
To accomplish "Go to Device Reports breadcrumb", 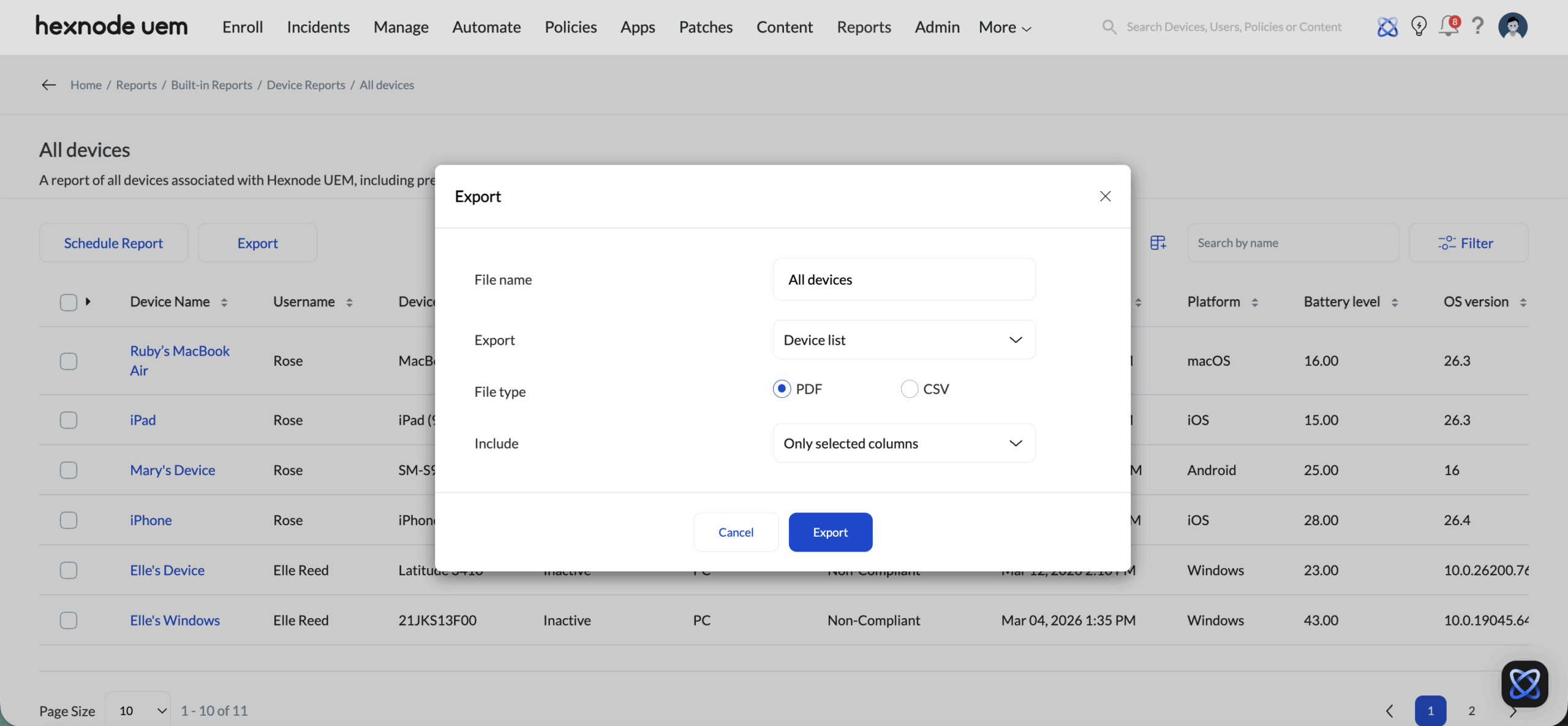I will [x=306, y=85].
